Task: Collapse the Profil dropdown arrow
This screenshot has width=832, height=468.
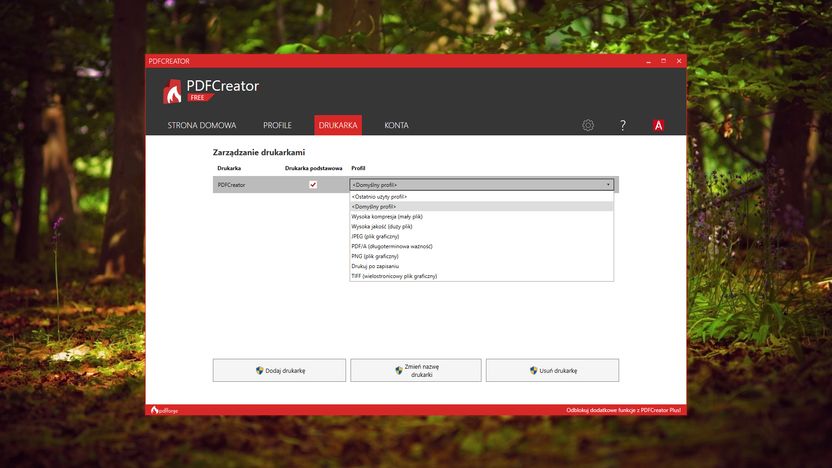Action: (x=608, y=185)
